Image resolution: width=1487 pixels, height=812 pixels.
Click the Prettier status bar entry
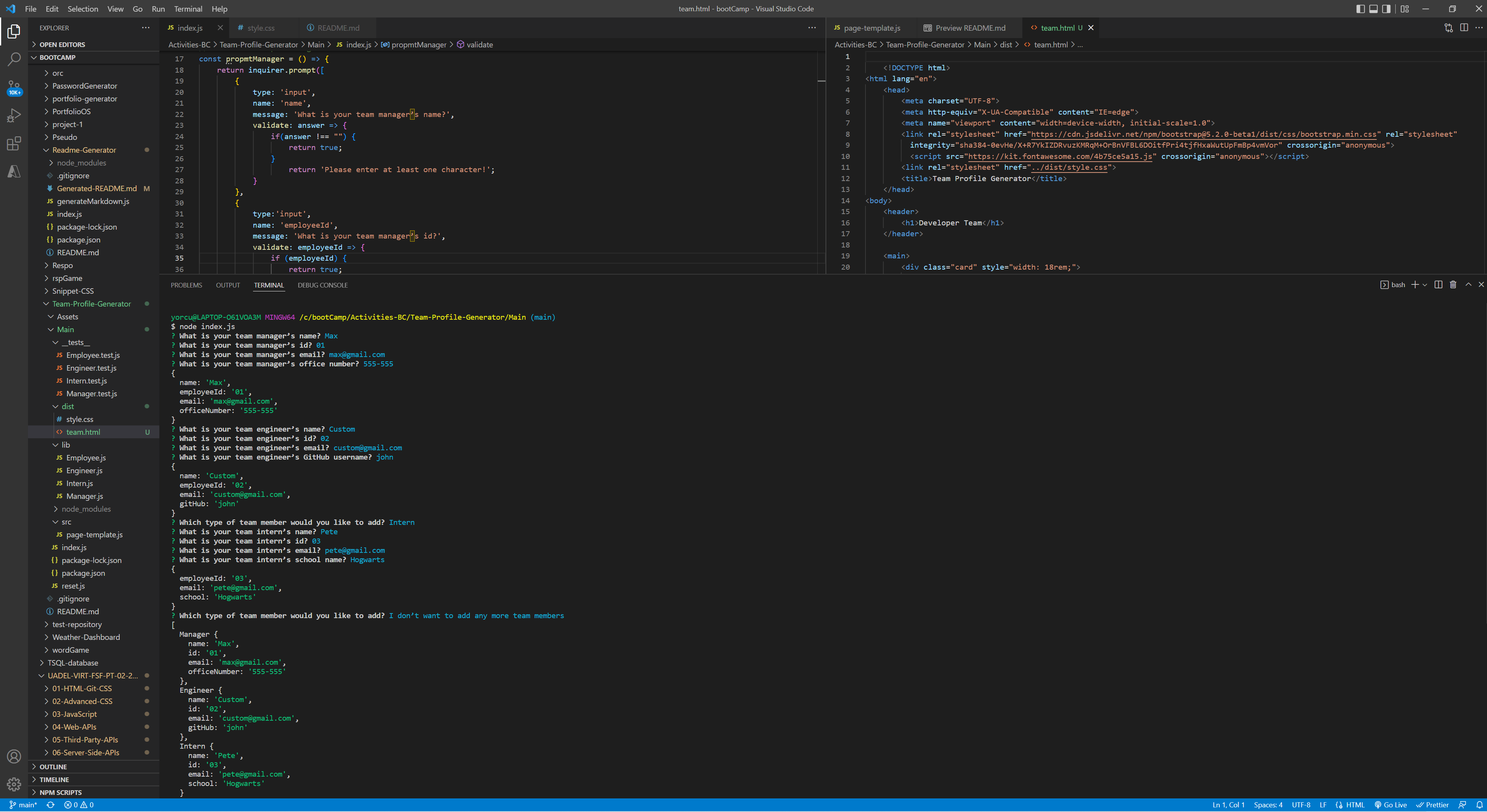[1433, 805]
